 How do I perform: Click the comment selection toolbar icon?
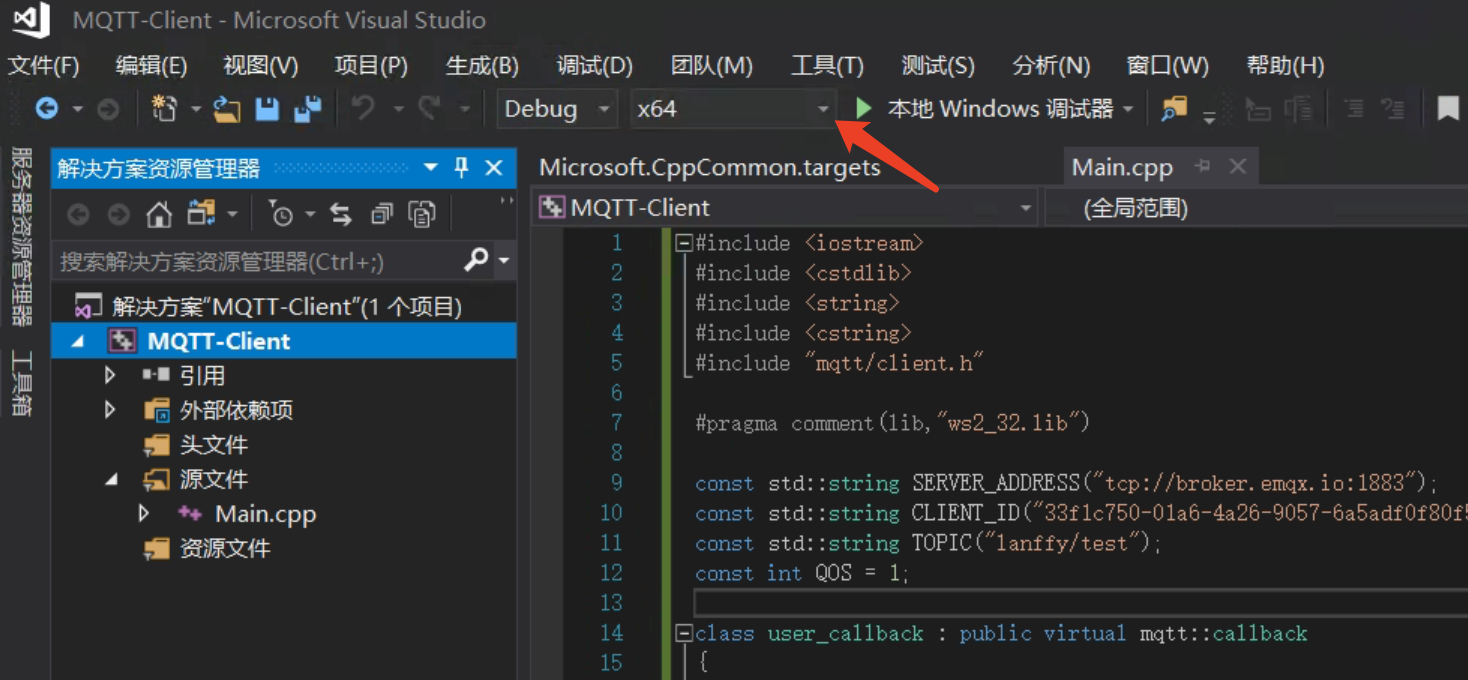[x=1353, y=108]
